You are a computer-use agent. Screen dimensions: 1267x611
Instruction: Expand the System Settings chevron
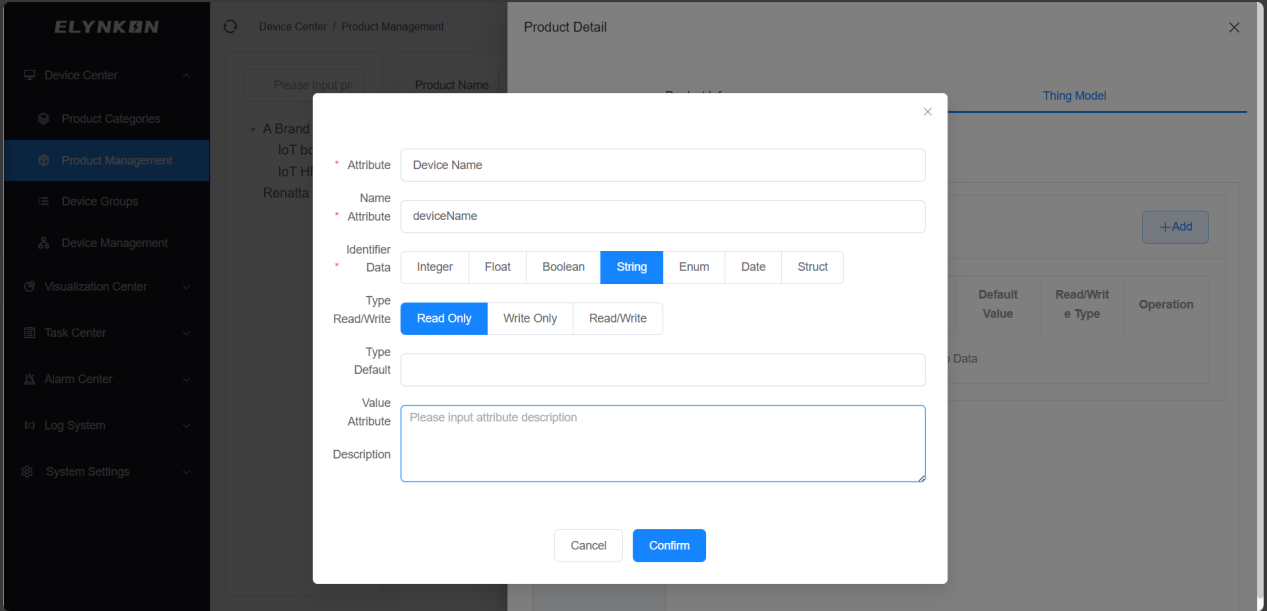[186, 472]
